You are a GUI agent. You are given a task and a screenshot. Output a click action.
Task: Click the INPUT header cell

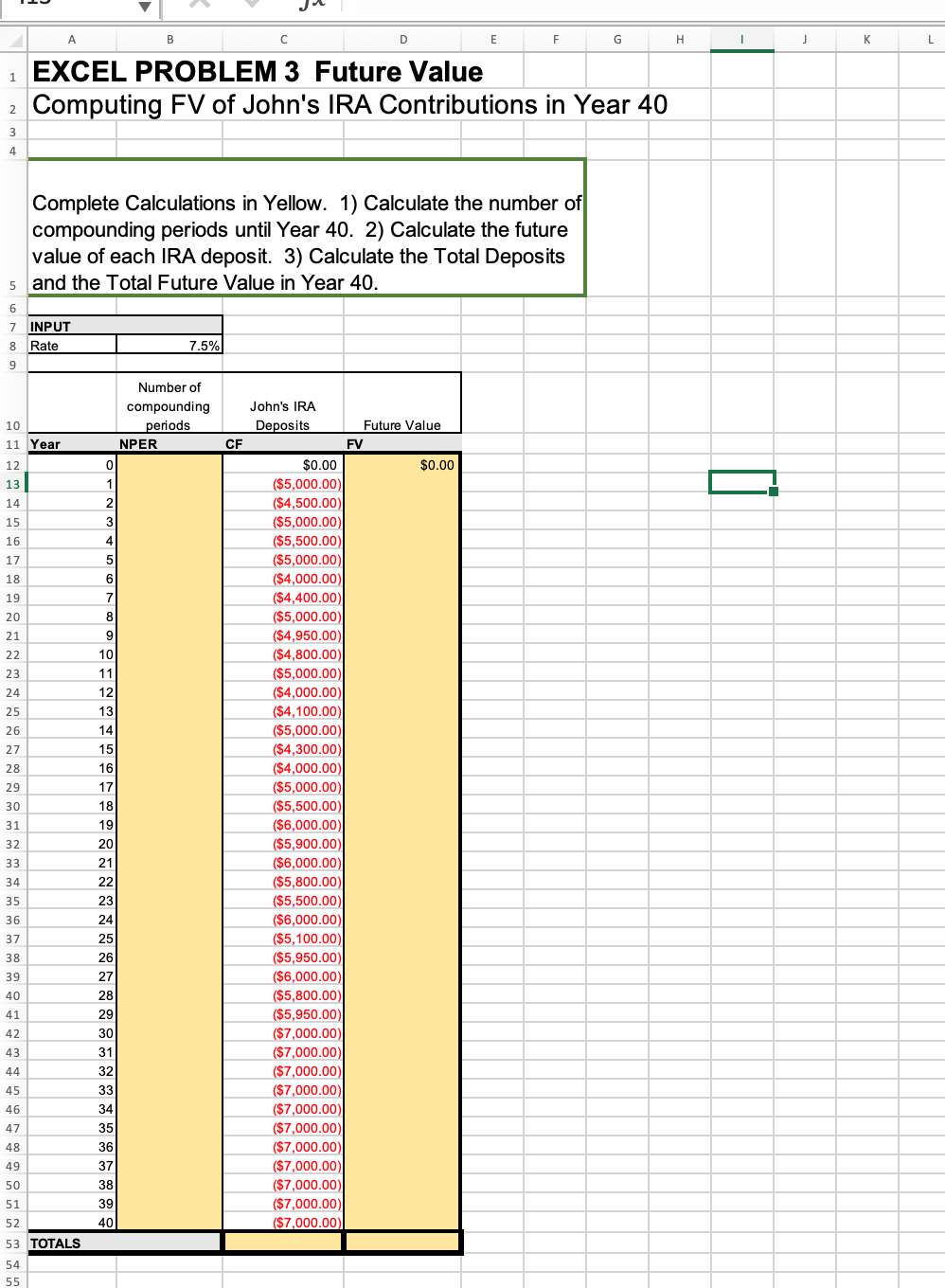(72, 326)
